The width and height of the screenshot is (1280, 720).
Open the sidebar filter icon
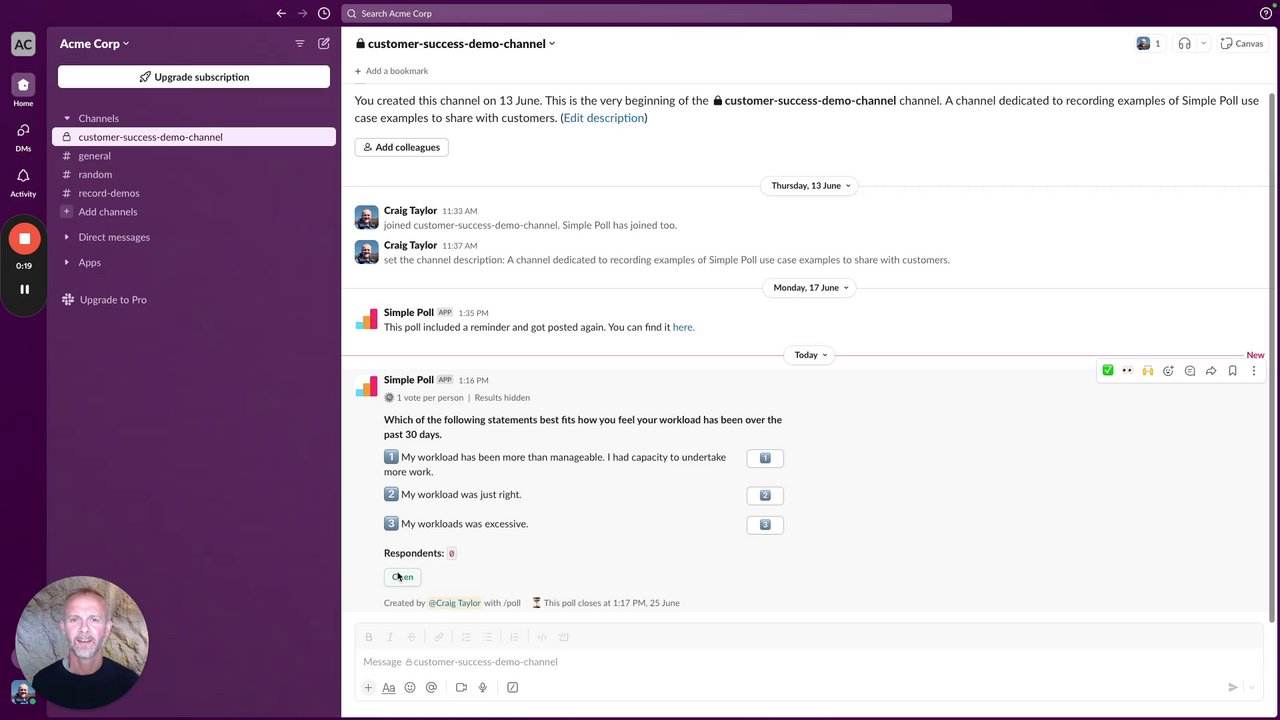point(300,43)
